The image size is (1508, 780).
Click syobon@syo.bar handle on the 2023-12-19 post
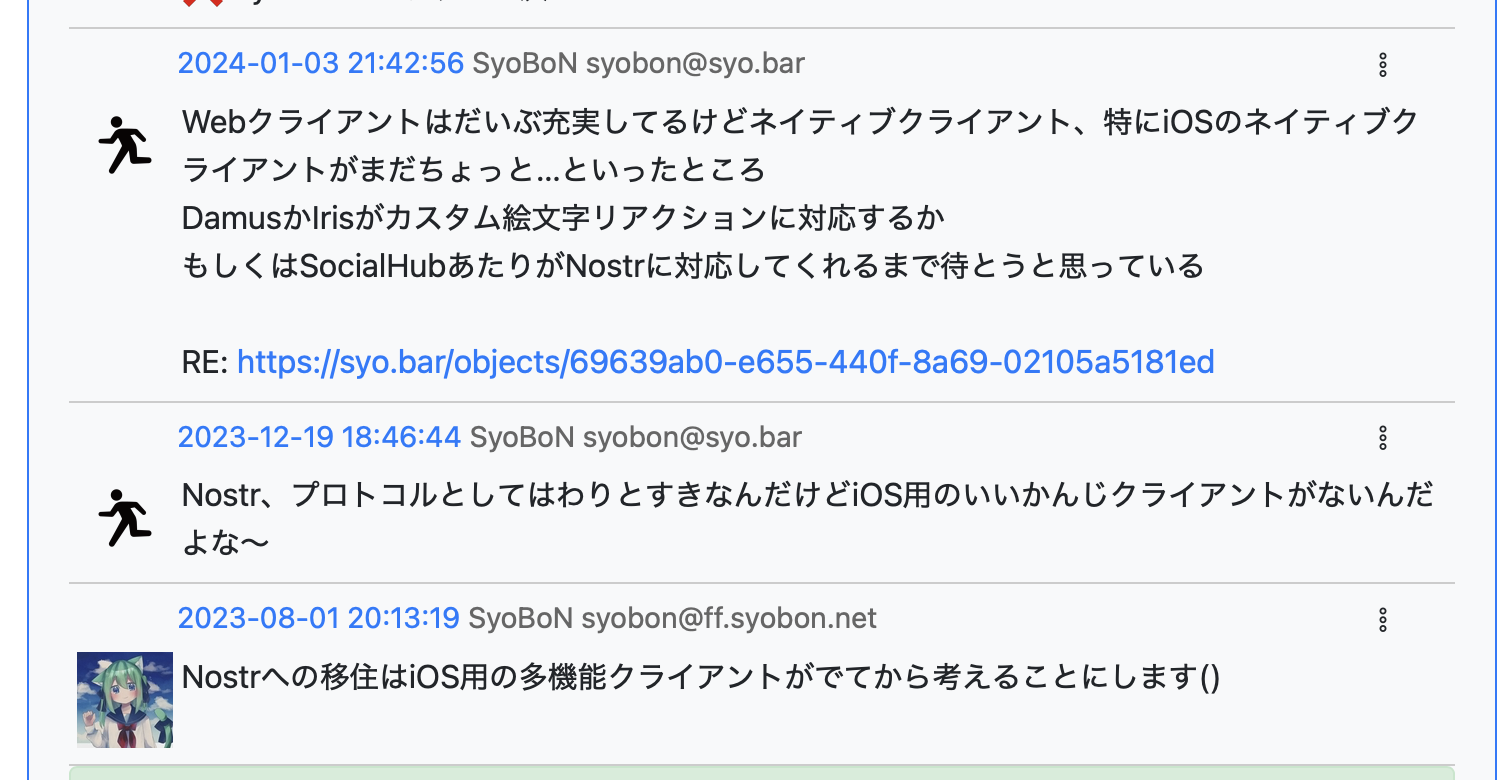(692, 437)
